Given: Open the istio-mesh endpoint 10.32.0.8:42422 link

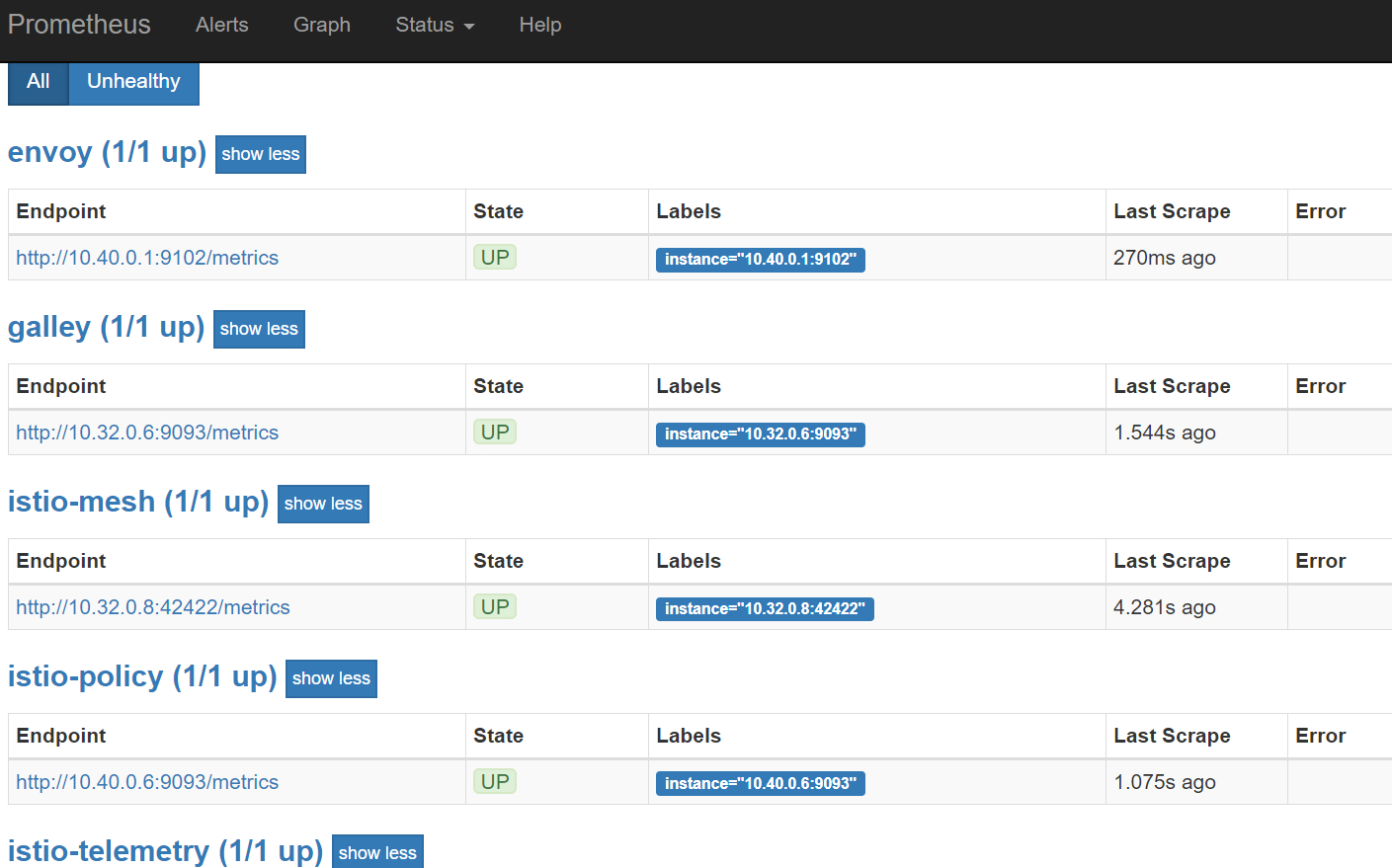Looking at the screenshot, I should 153,607.
